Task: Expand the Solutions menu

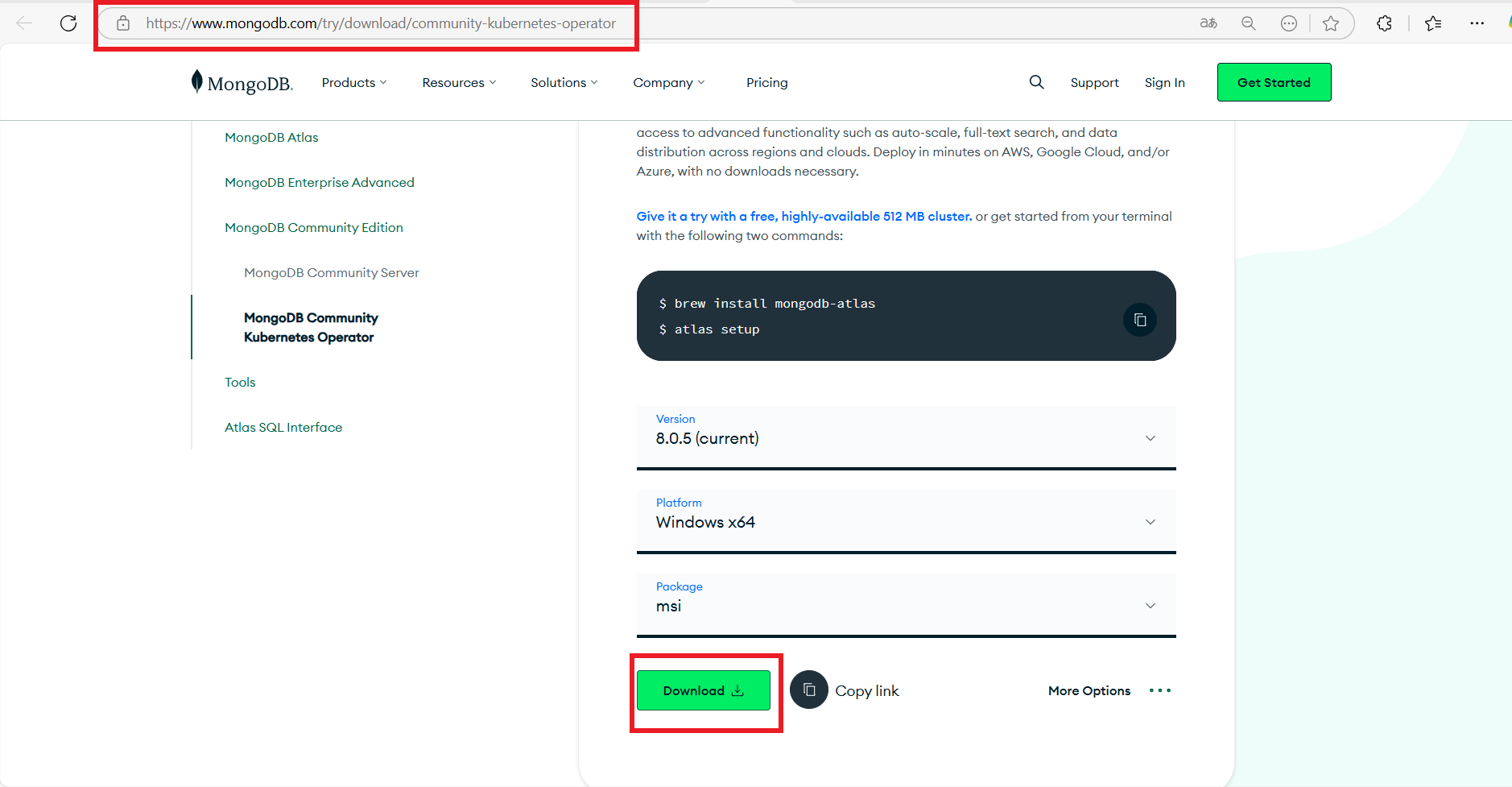Action: [564, 82]
